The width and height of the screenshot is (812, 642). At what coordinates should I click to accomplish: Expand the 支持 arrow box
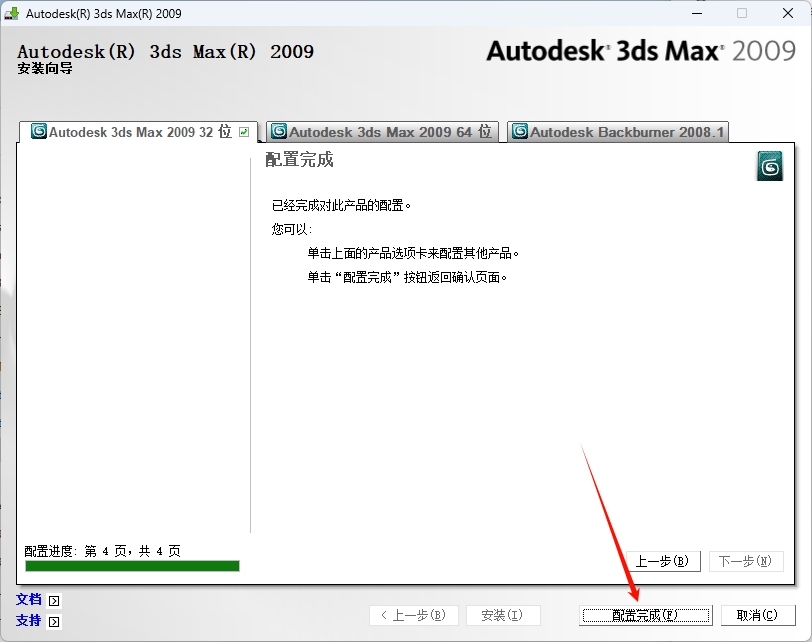[x=54, y=622]
